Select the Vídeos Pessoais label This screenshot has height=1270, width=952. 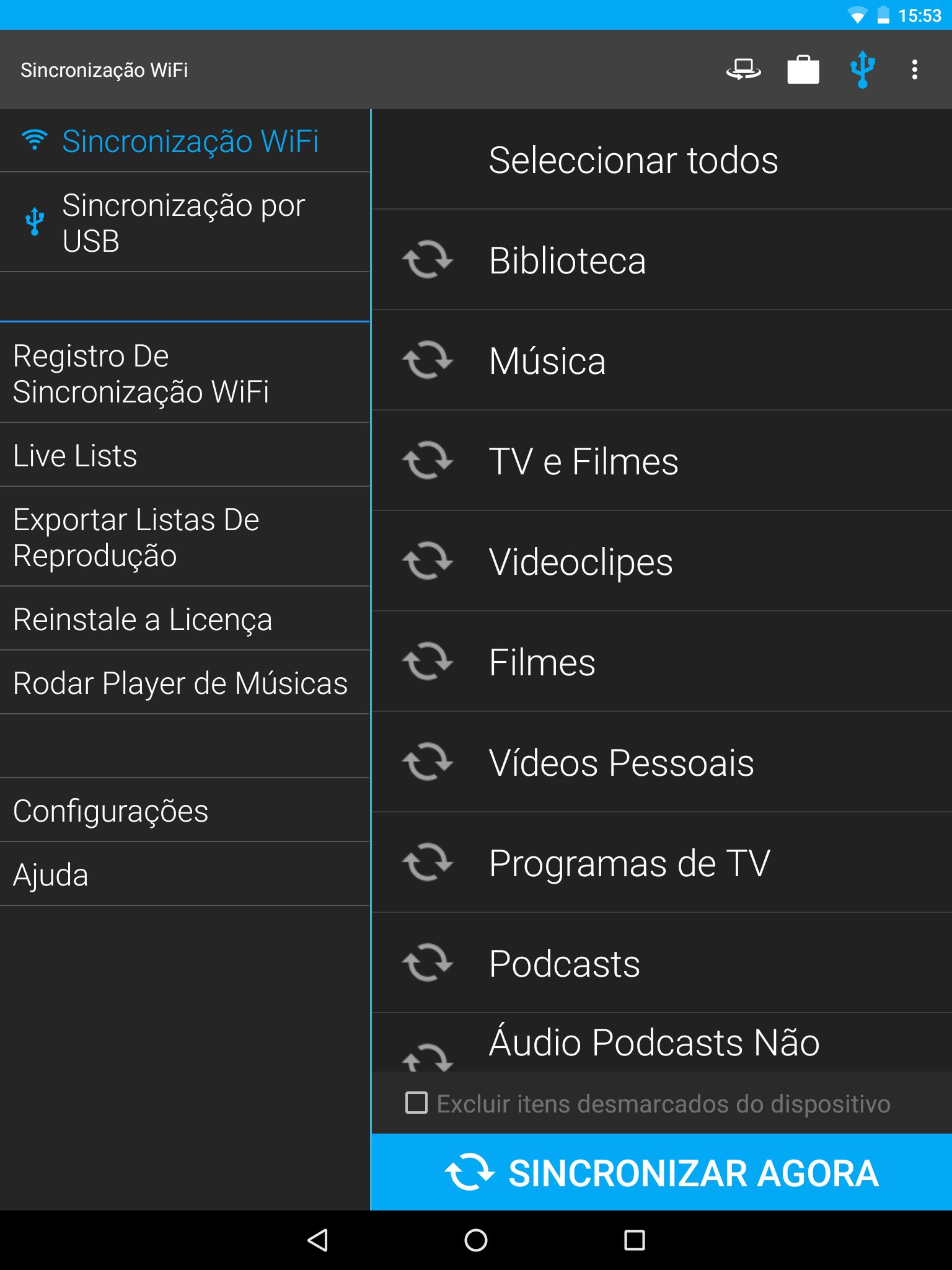point(621,762)
